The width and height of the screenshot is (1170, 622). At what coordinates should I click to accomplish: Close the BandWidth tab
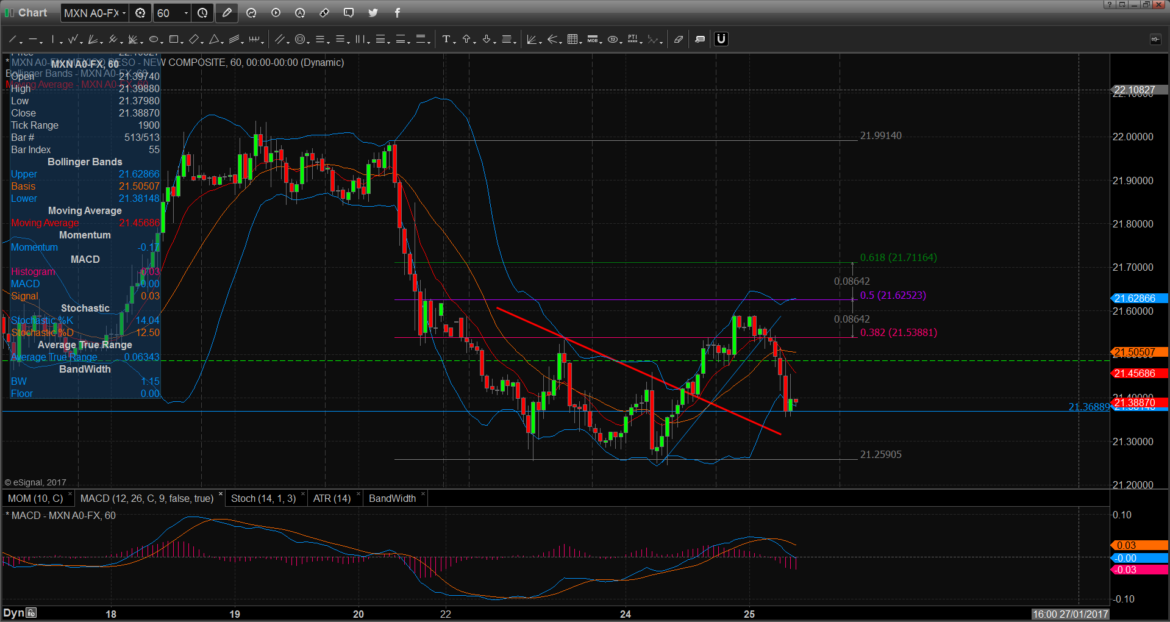click(x=423, y=494)
